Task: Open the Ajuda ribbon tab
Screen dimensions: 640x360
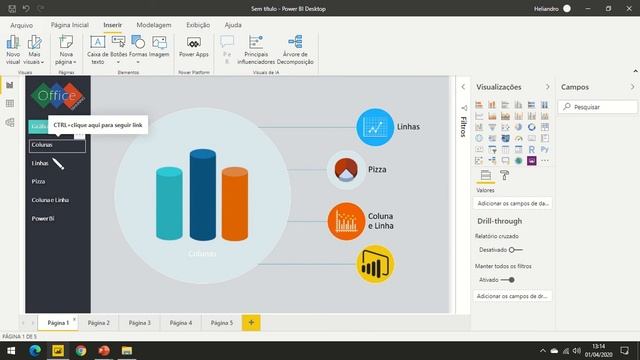Action: point(233,25)
